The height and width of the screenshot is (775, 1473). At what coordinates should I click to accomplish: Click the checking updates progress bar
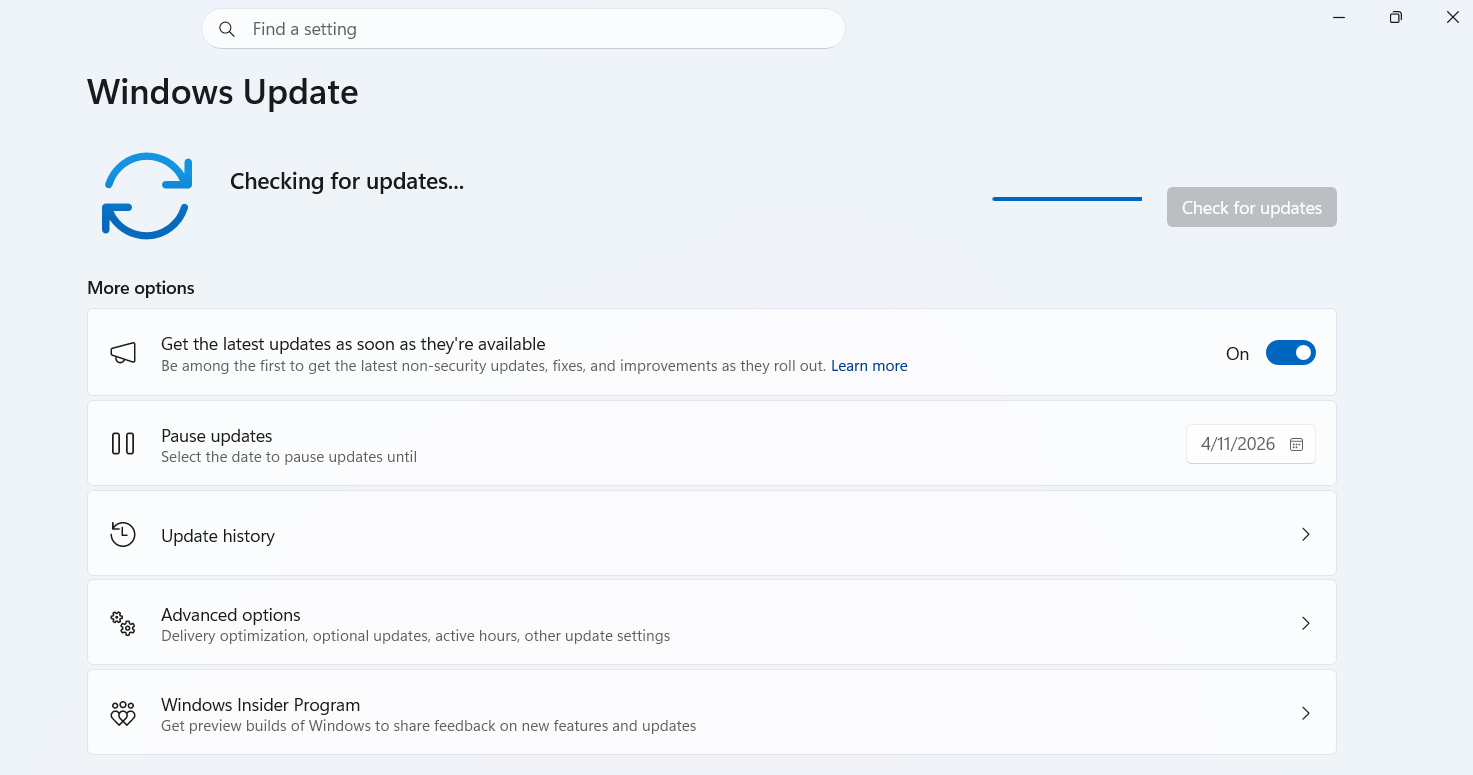1066,198
